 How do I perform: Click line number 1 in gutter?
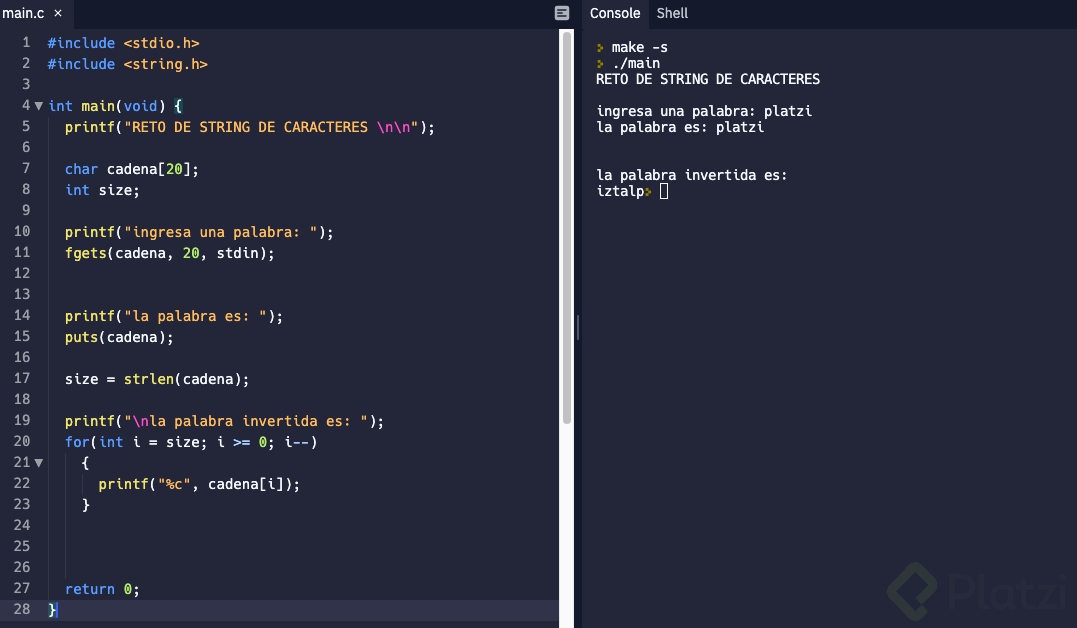26,43
